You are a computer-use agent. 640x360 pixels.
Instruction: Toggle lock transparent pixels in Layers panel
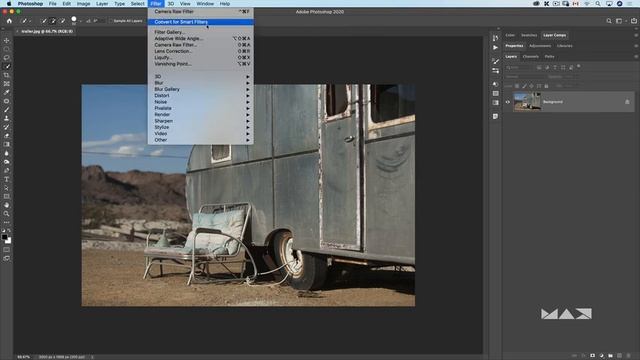pyautogui.click(x=517, y=86)
